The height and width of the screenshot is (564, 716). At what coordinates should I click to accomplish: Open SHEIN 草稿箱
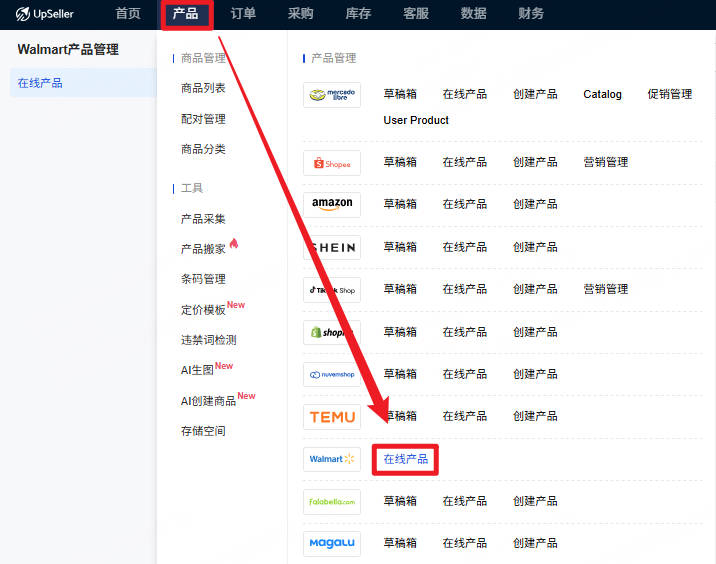[x=400, y=248]
